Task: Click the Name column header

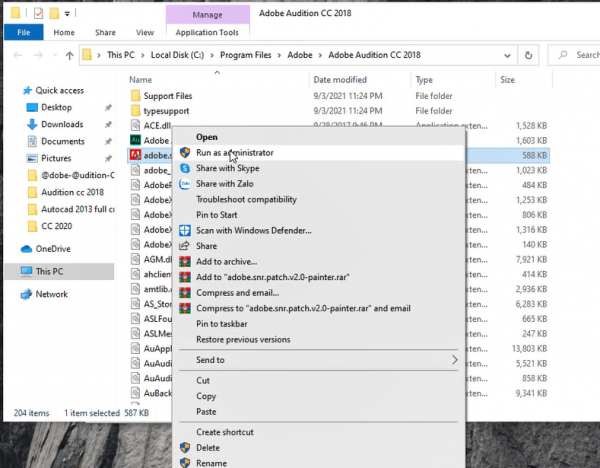Action: click(x=141, y=79)
